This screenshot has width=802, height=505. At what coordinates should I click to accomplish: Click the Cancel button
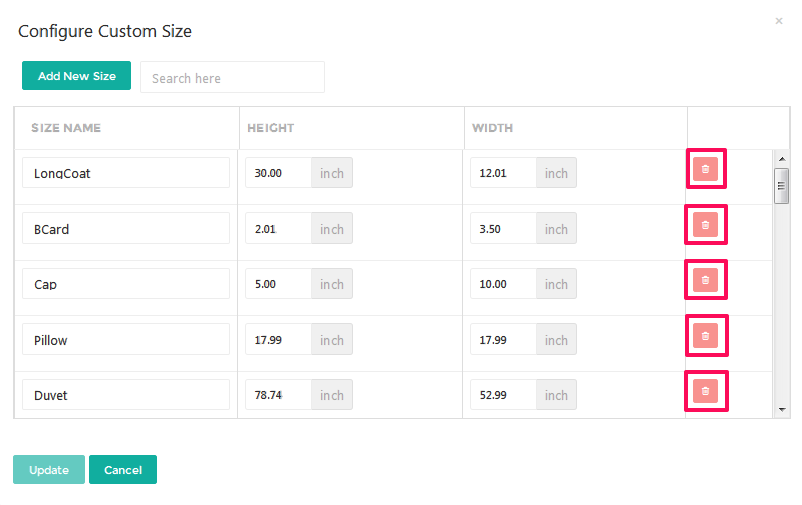[x=123, y=470]
